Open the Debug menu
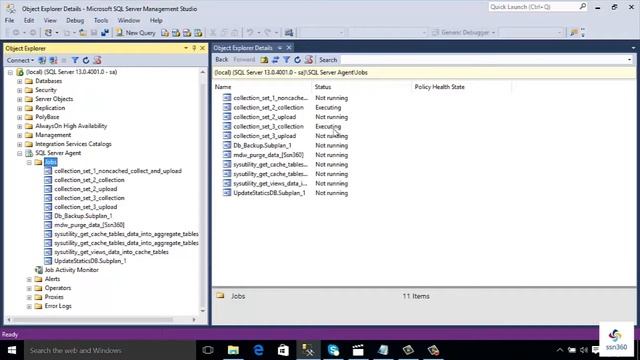 (x=75, y=20)
